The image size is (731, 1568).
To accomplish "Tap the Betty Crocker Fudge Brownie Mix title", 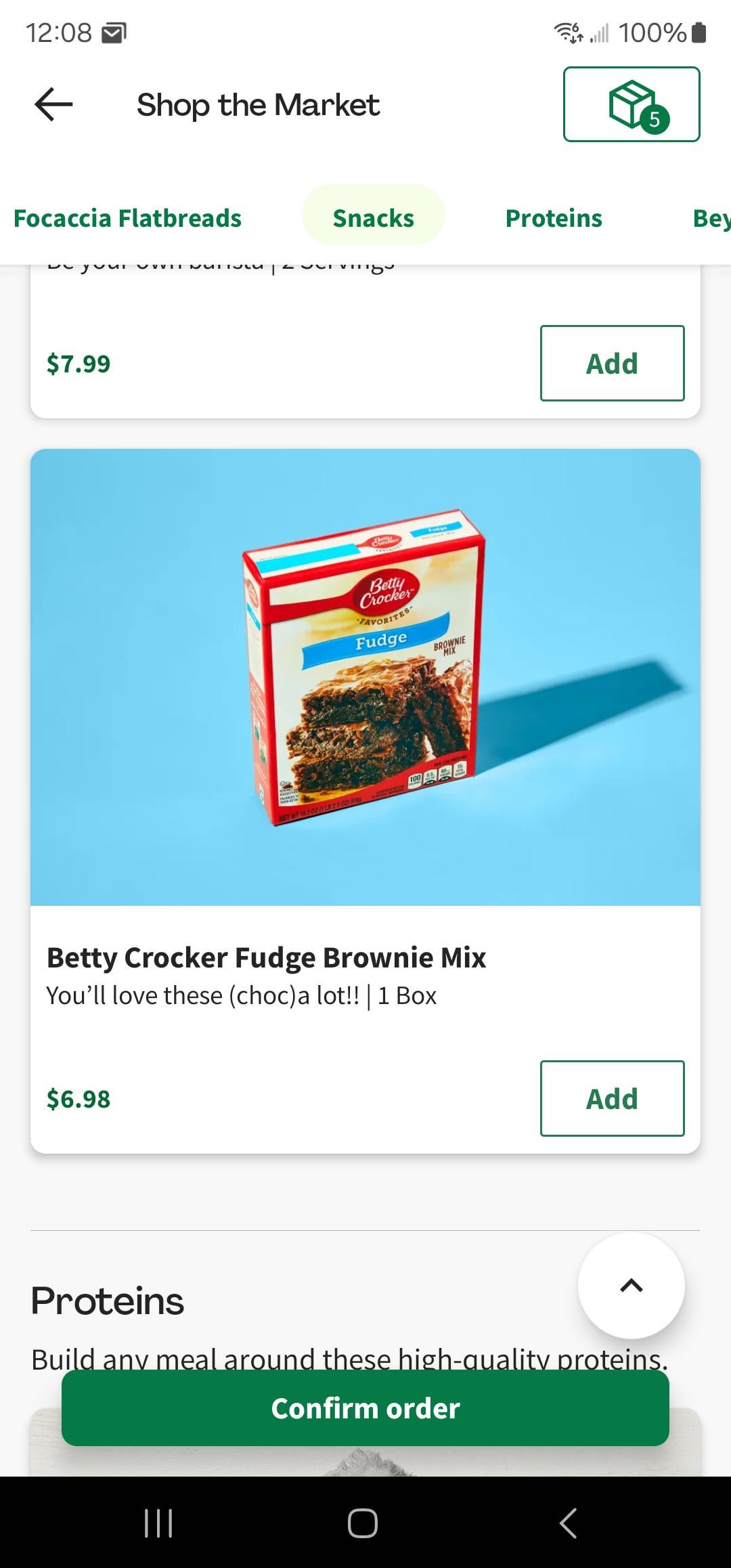I will click(x=266, y=957).
